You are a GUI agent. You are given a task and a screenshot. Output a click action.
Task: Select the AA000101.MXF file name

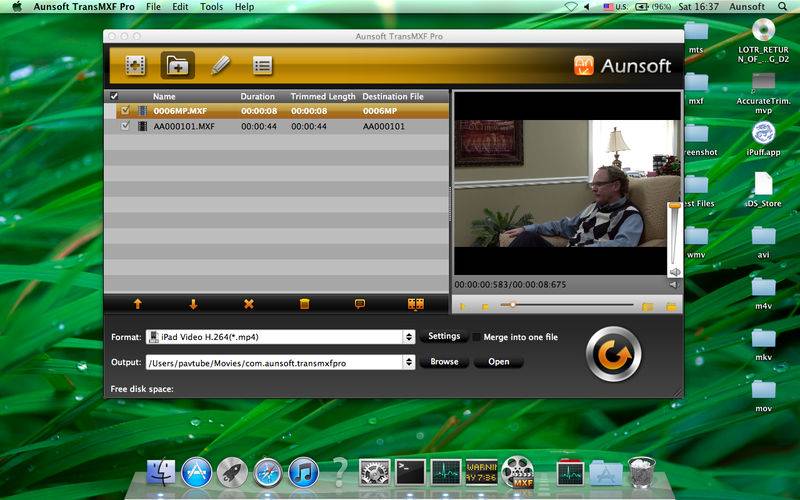(184, 126)
